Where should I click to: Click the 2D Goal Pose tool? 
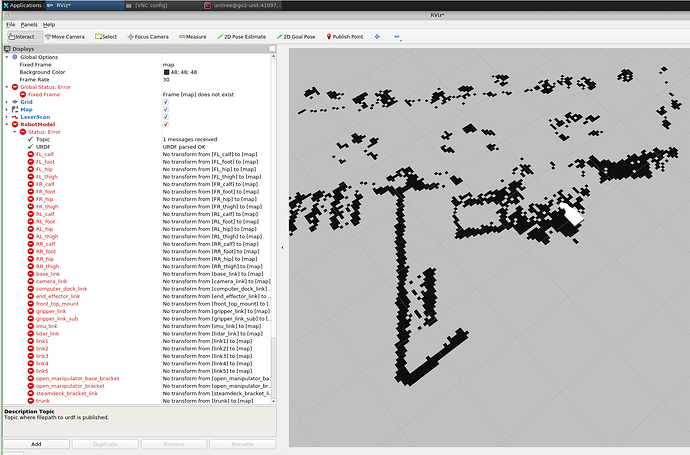[x=297, y=36]
